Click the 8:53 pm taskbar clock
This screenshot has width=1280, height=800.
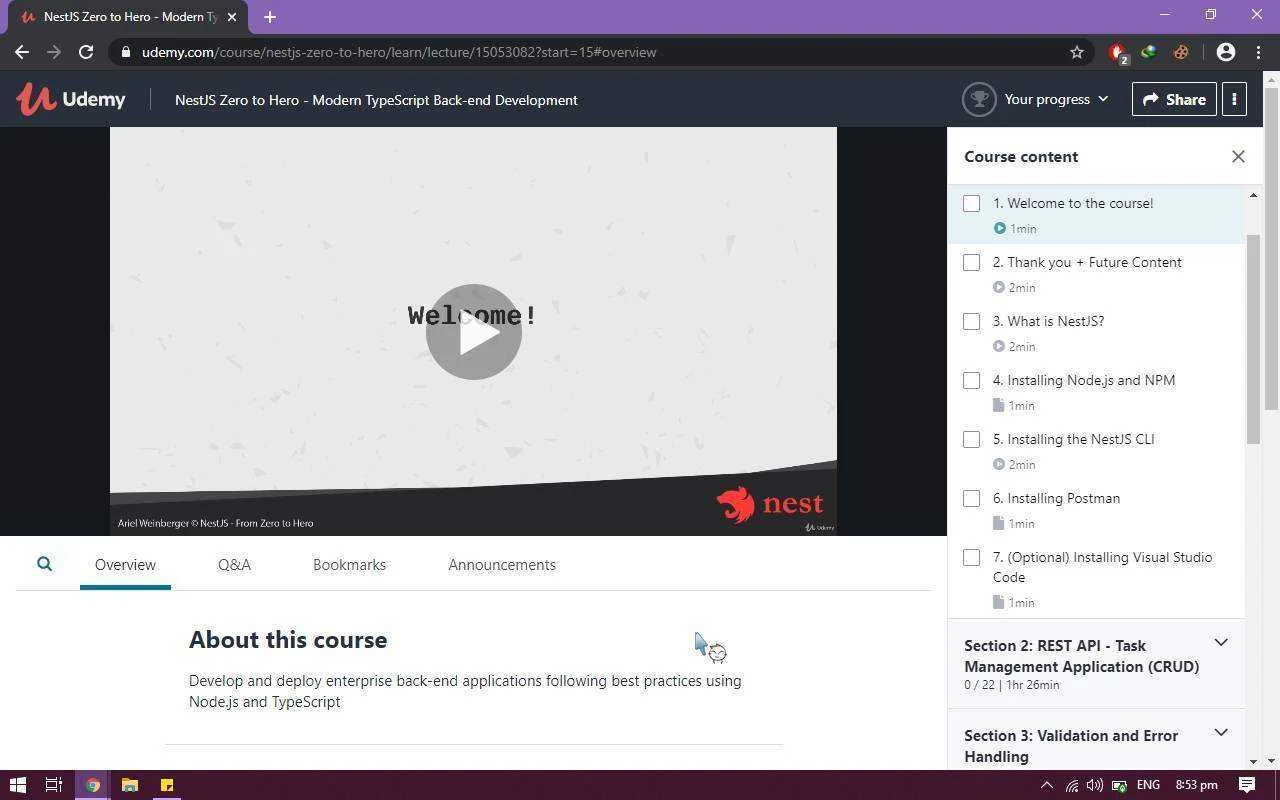click(x=1196, y=785)
